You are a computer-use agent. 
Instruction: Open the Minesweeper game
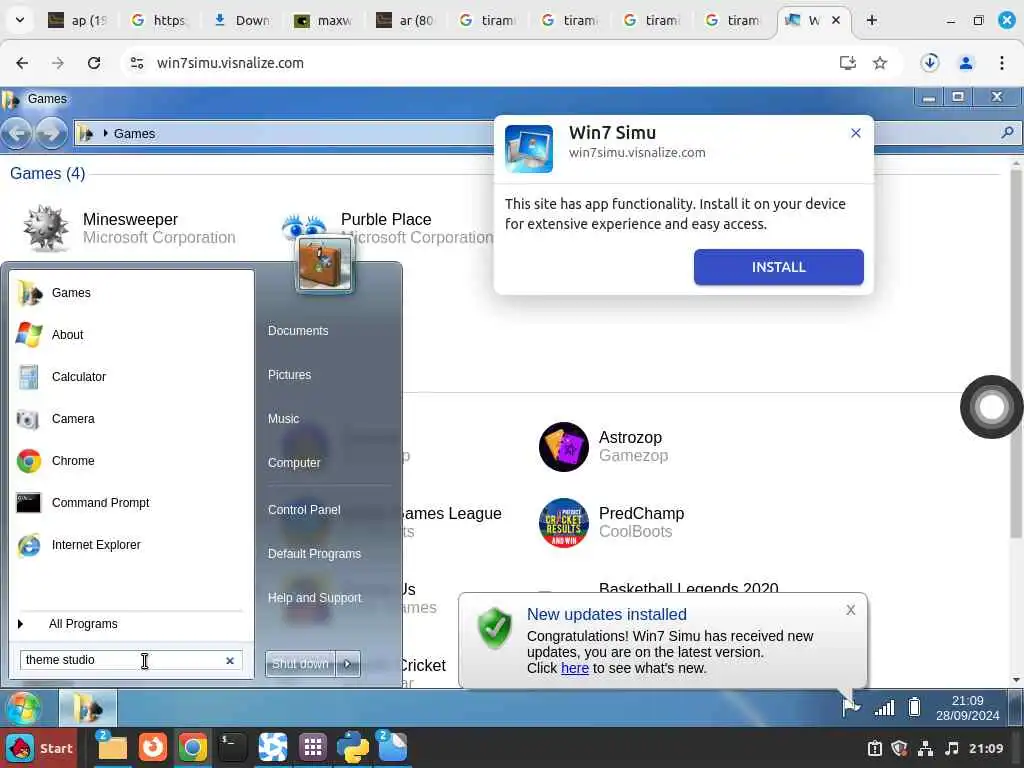click(x=129, y=228)
